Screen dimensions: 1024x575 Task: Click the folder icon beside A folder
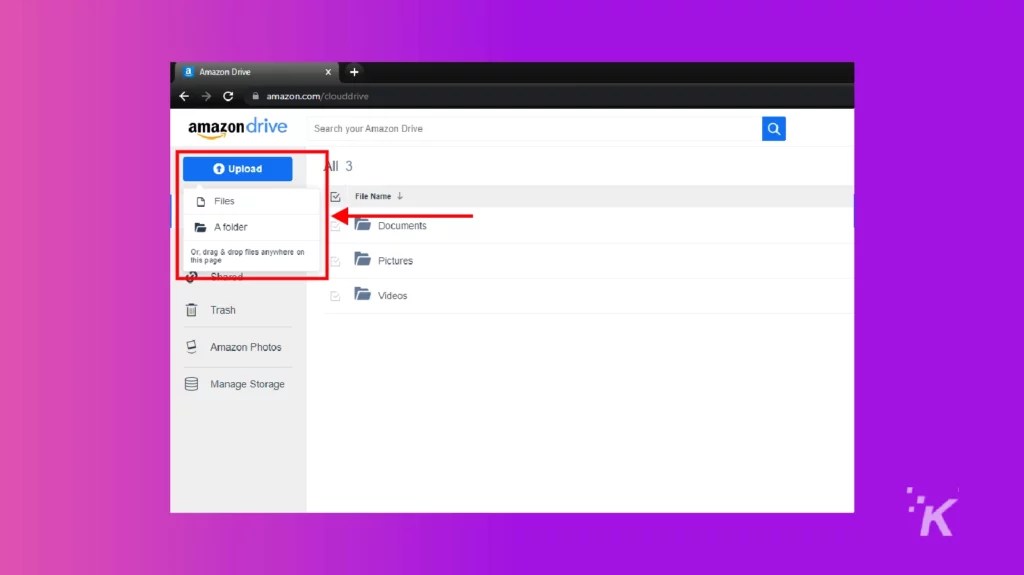coord(200,227)
